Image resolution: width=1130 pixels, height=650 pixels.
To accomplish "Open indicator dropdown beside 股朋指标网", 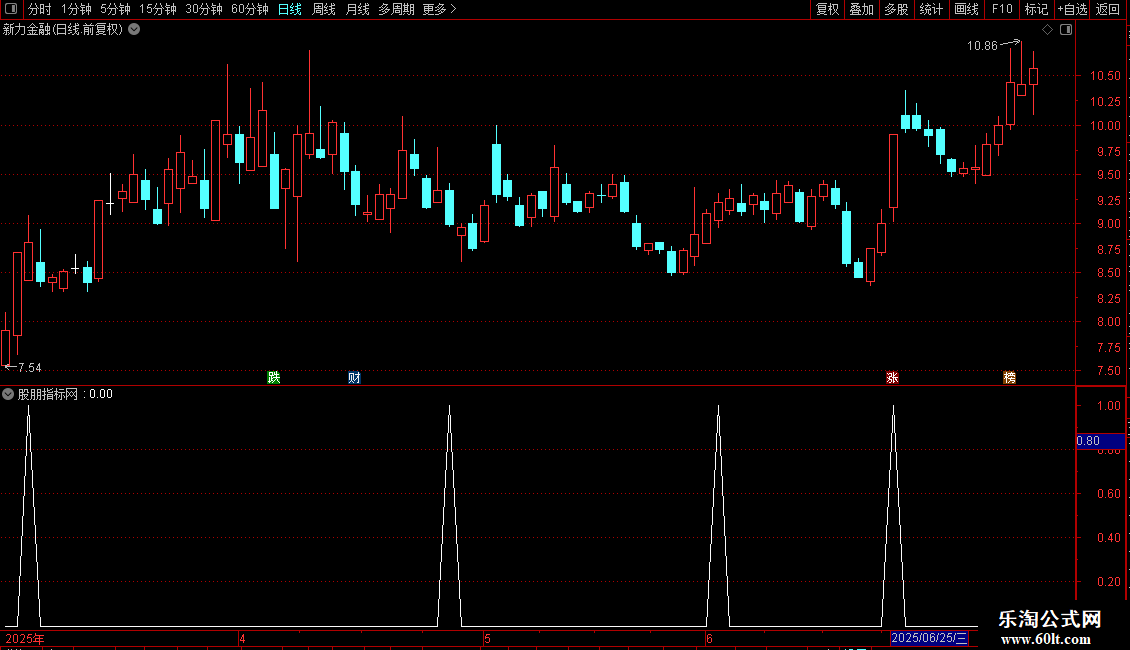I will [x=8, y=394].
